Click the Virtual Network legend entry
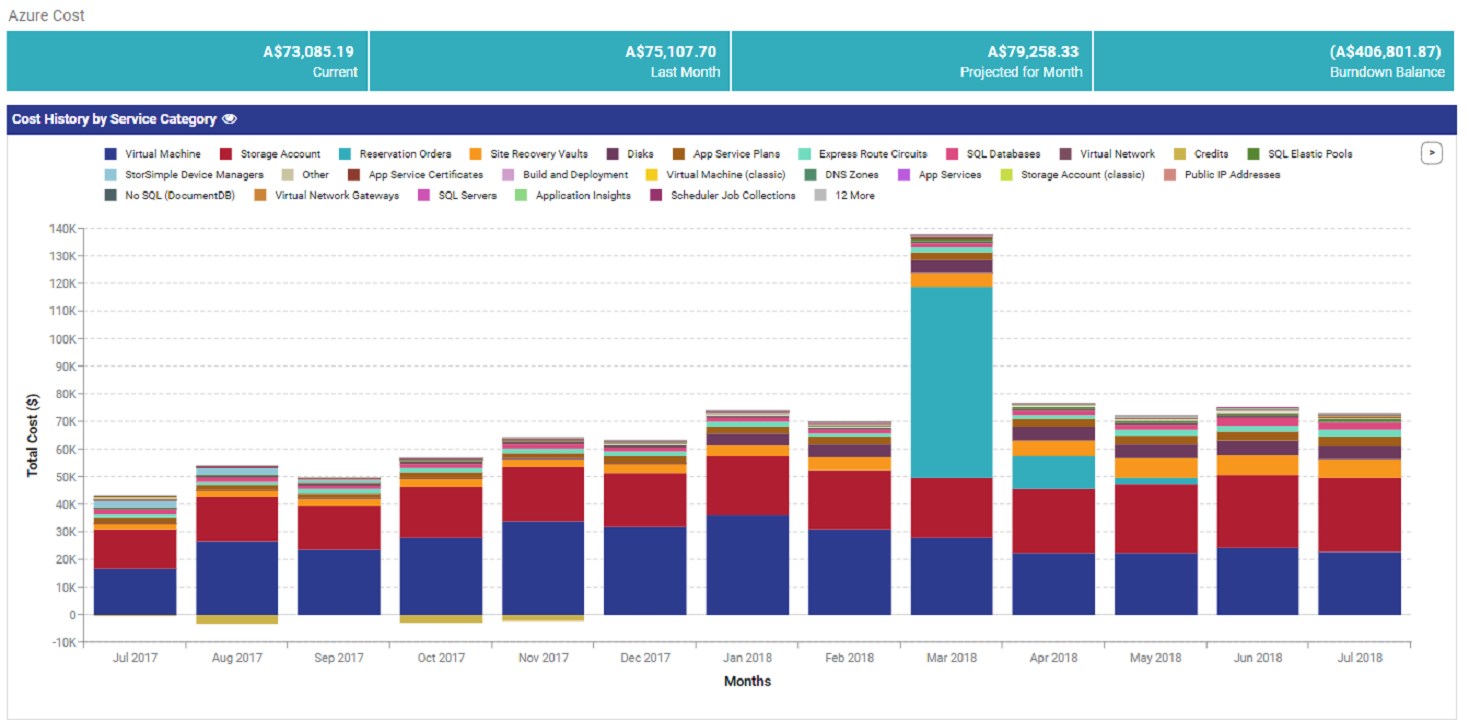Screen dimensions: 1469x720 point(1107,154)
